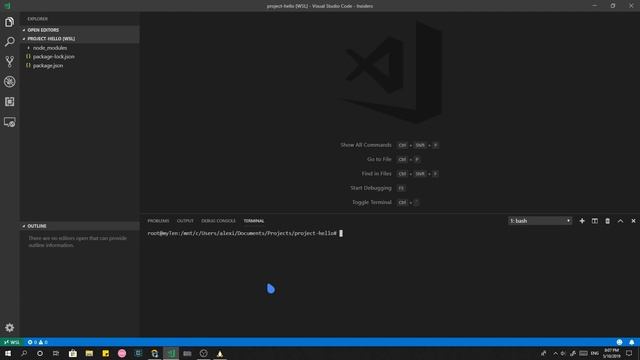
Task: Open the Windows Start menu
Action: [8, 353]
